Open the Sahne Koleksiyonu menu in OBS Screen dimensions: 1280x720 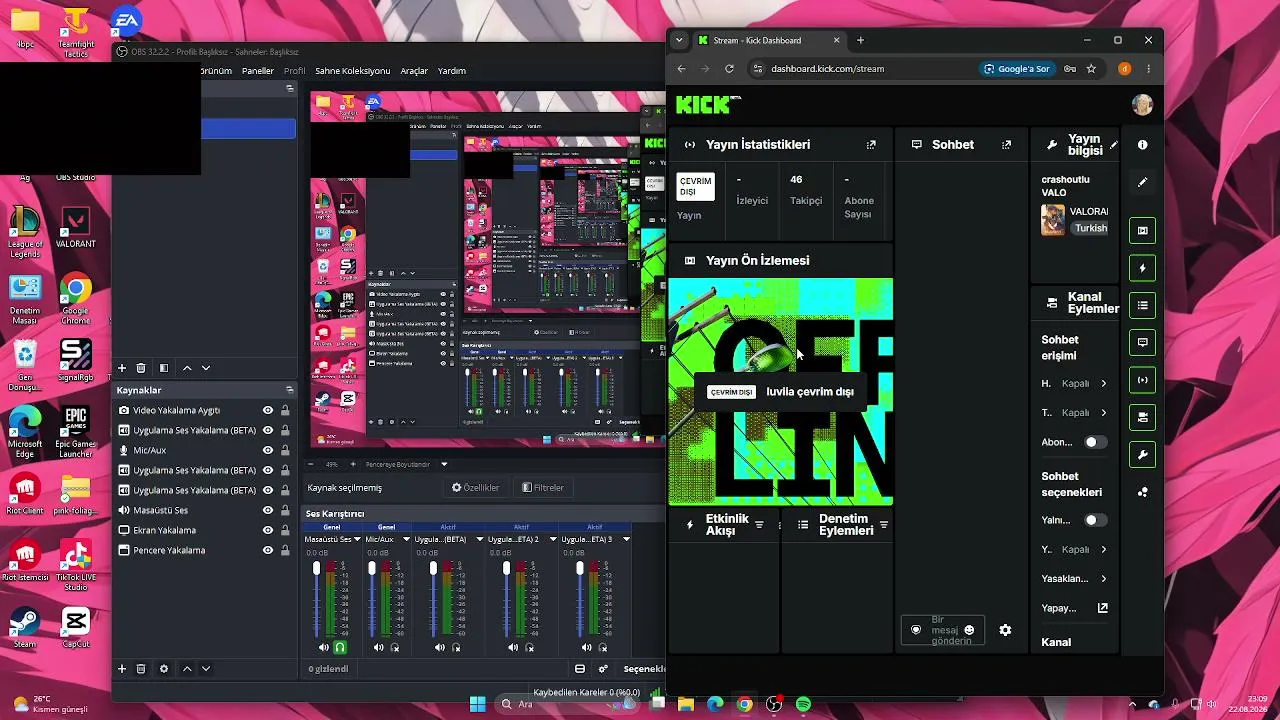coord(352,71)
